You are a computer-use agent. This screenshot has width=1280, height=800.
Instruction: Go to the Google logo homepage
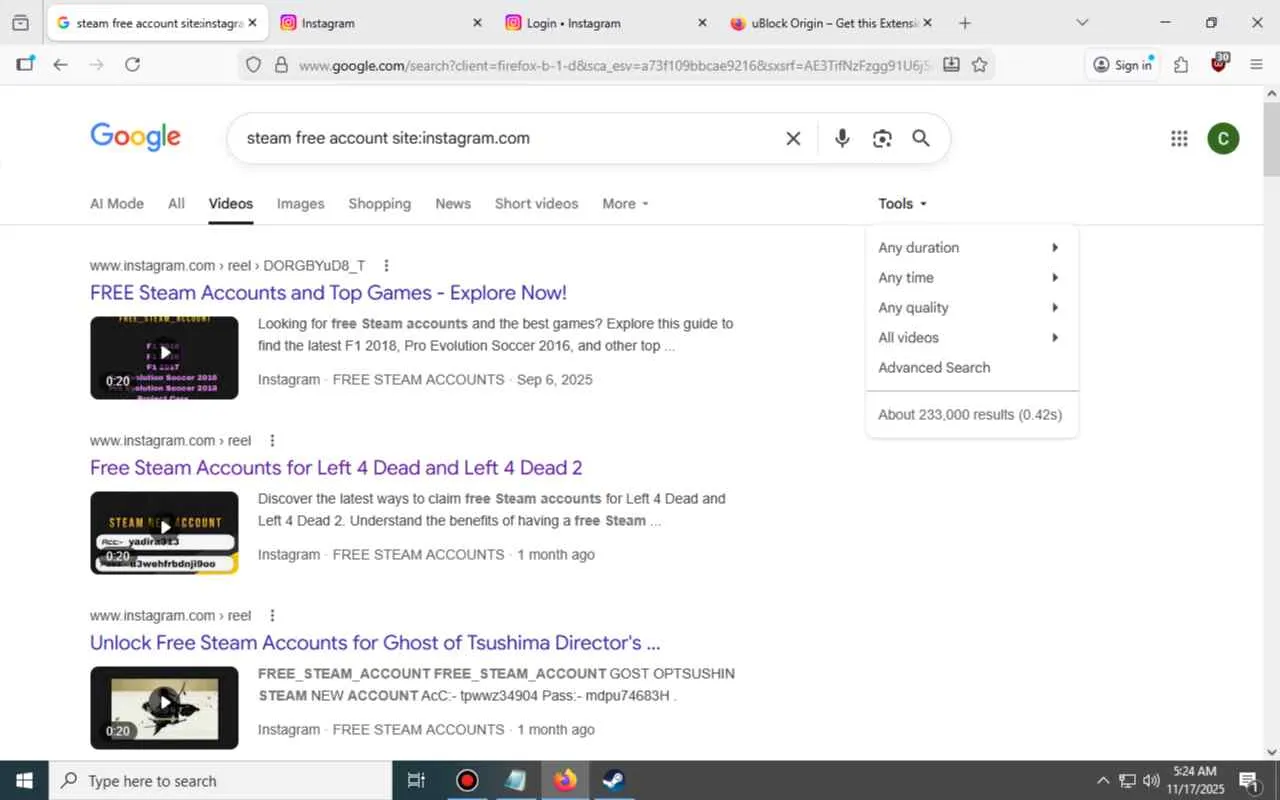click(x=135, y=137)
